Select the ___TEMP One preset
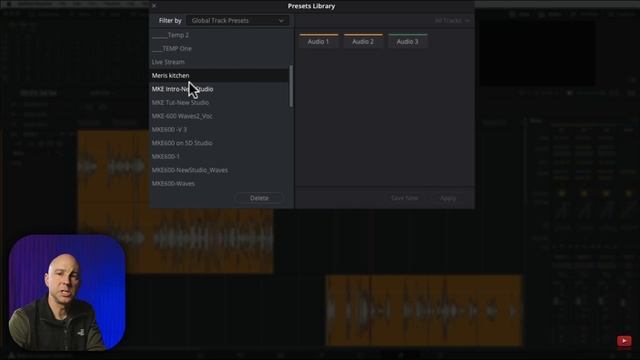 [220, 49]
